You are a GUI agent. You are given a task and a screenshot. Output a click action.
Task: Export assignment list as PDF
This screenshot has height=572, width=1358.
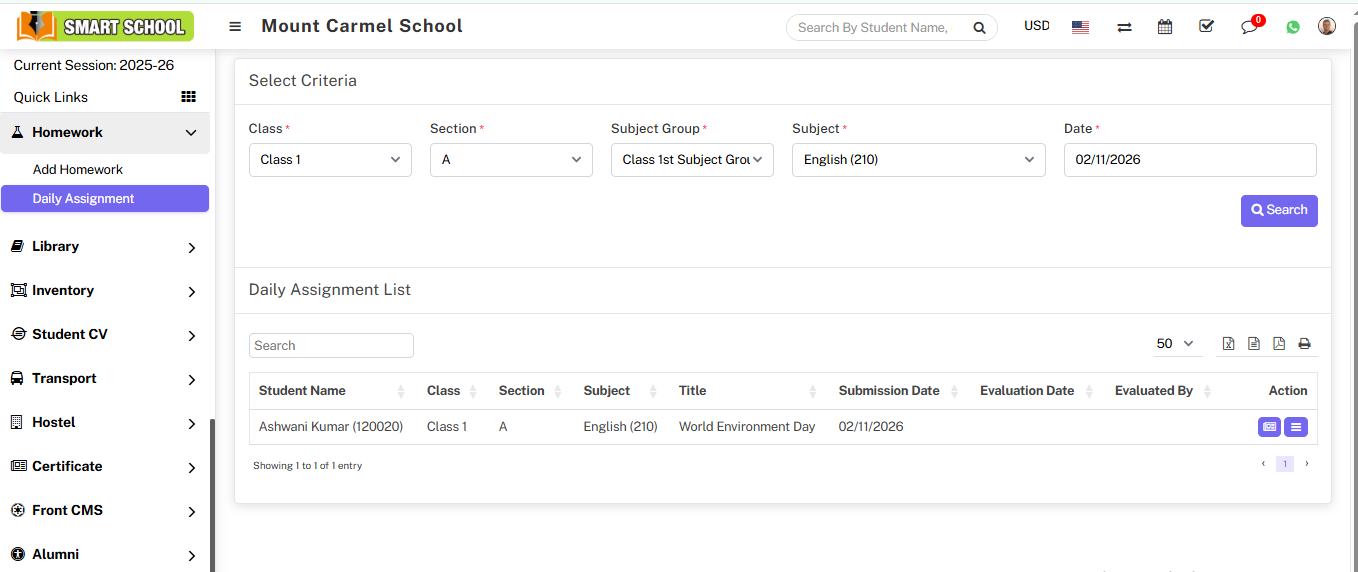point(1279,344)
